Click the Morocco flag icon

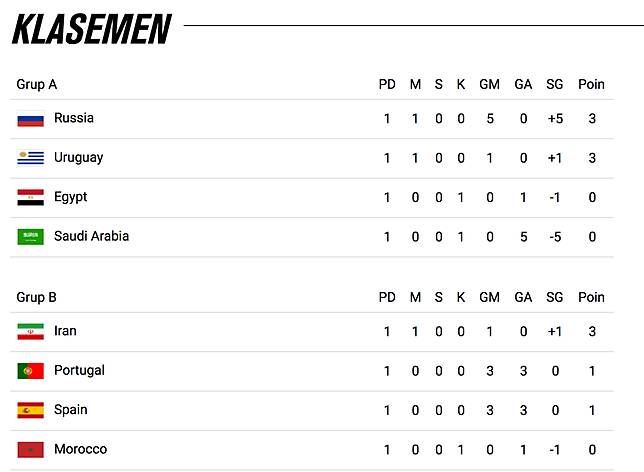click(30, 450)
